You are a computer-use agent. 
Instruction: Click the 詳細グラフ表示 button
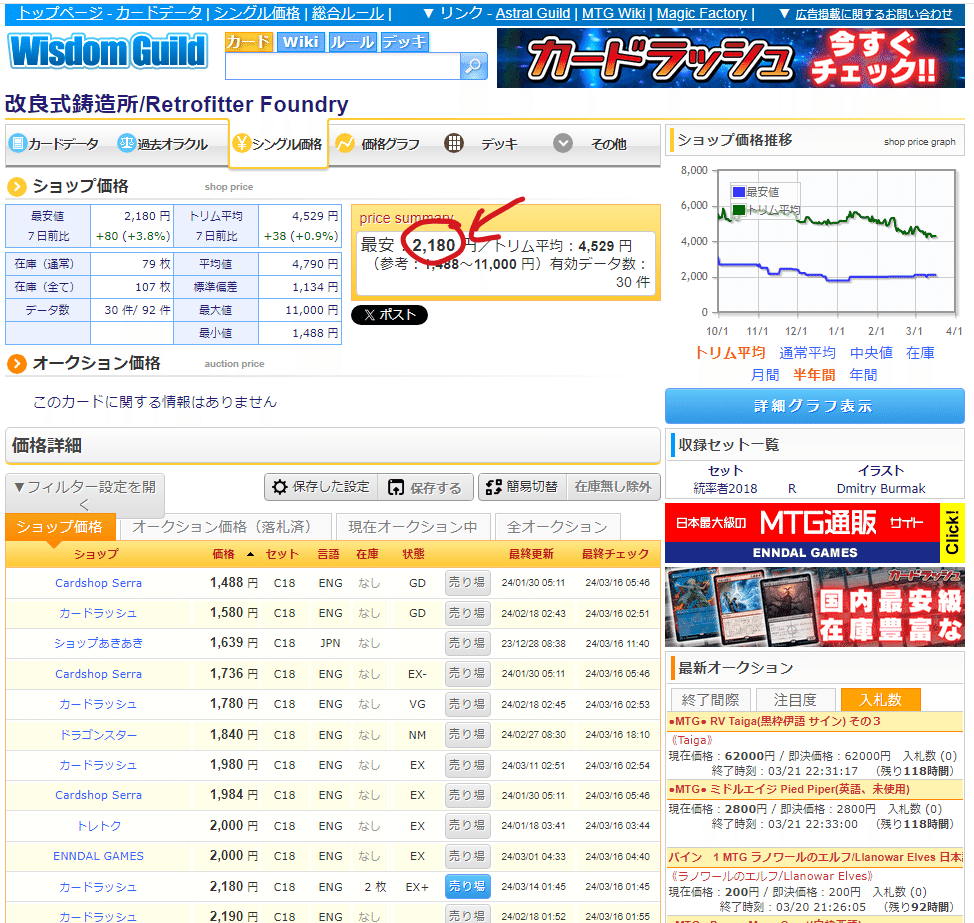(814, 406)
